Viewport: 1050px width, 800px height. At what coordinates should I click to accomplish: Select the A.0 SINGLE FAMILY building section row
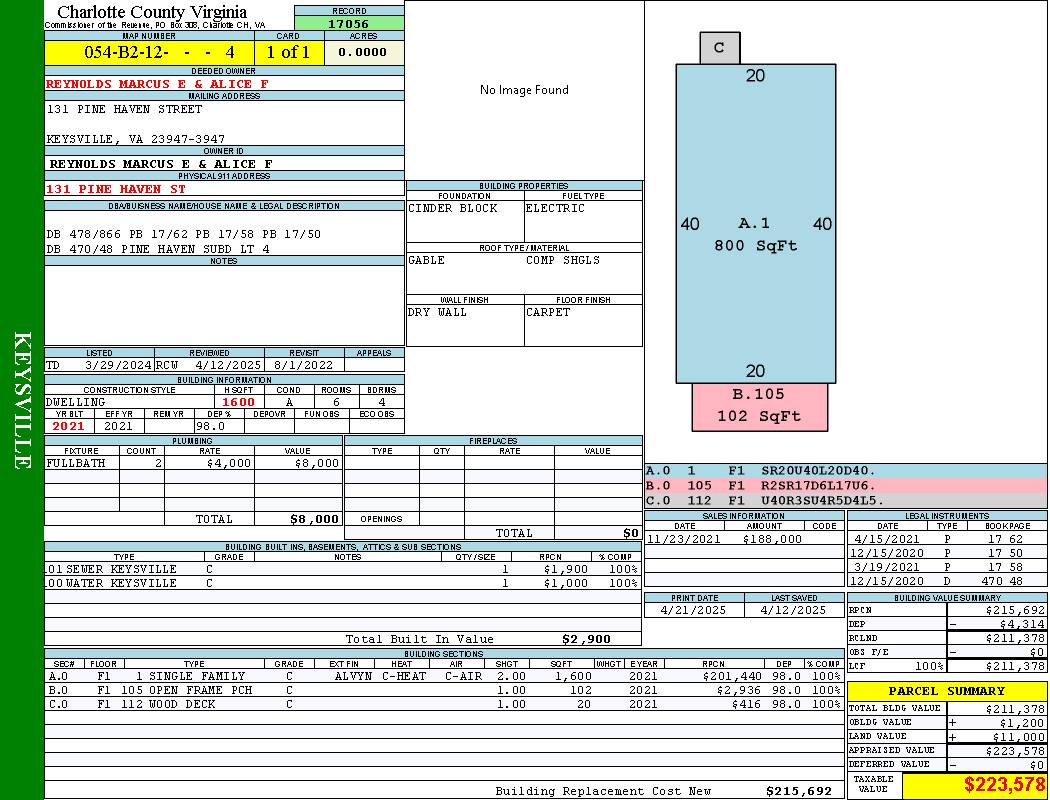coord(443,676)
